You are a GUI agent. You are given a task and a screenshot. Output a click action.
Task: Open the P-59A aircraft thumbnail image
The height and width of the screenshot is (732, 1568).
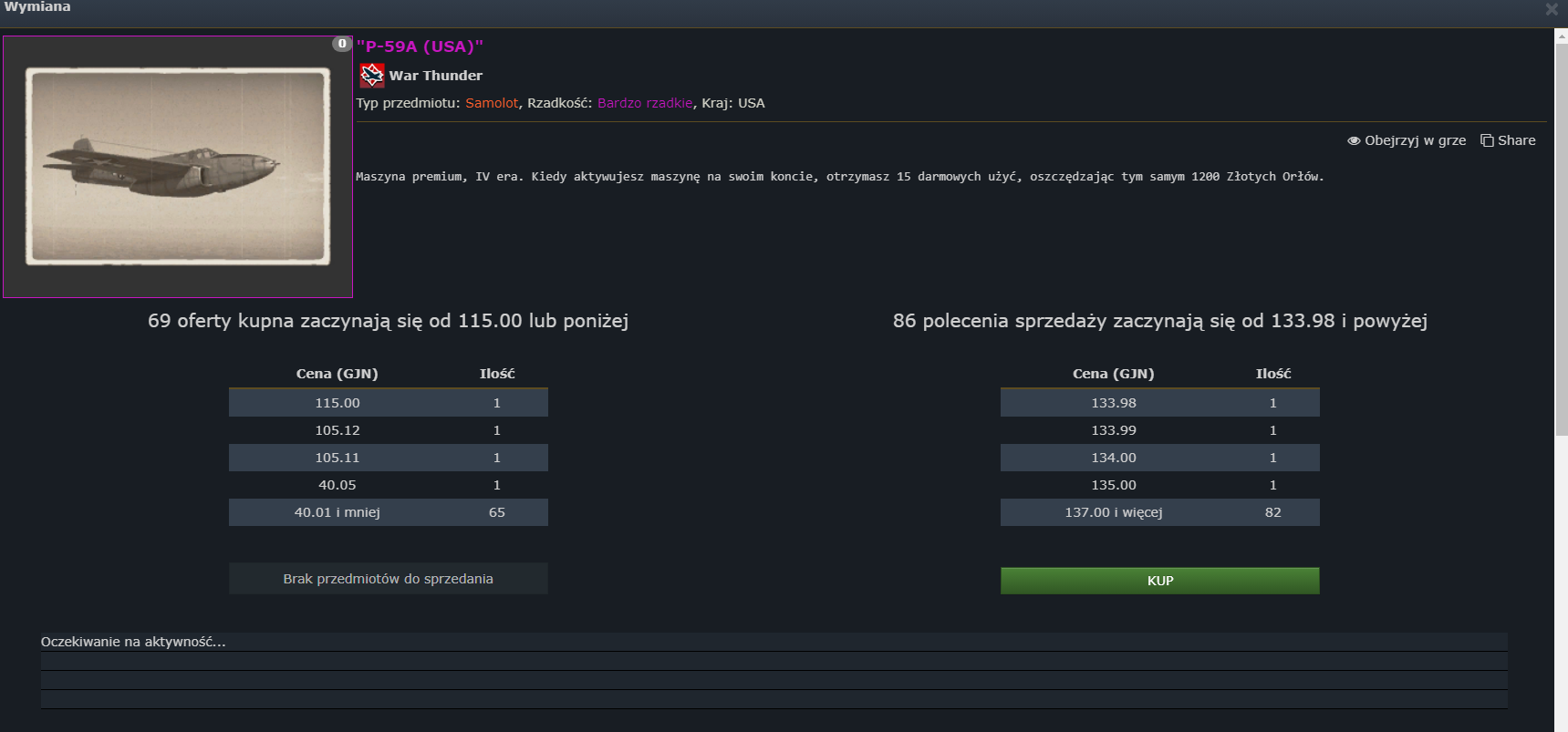coord(178,167)
